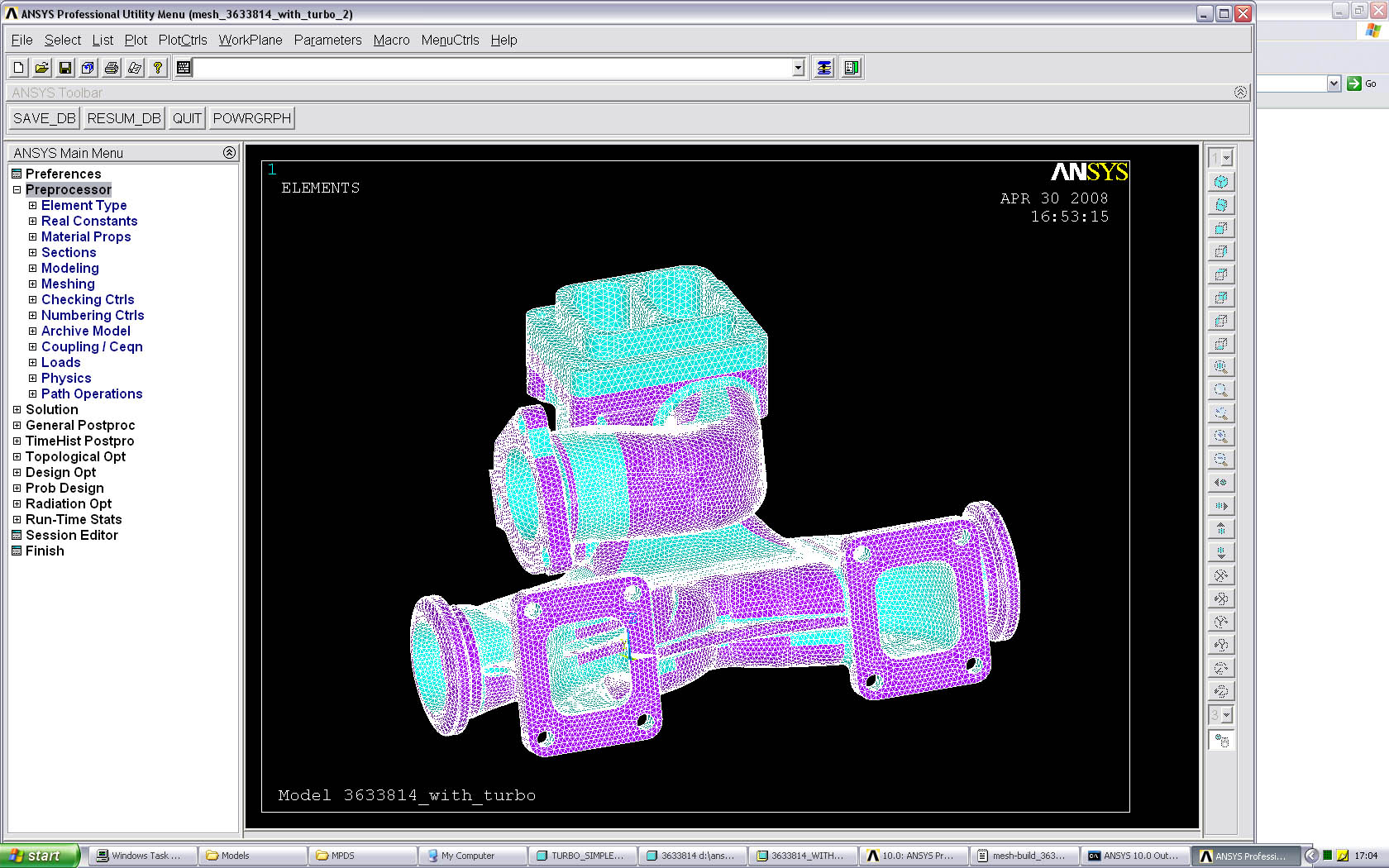Open the PlotCtrls menu

point(183,40)
